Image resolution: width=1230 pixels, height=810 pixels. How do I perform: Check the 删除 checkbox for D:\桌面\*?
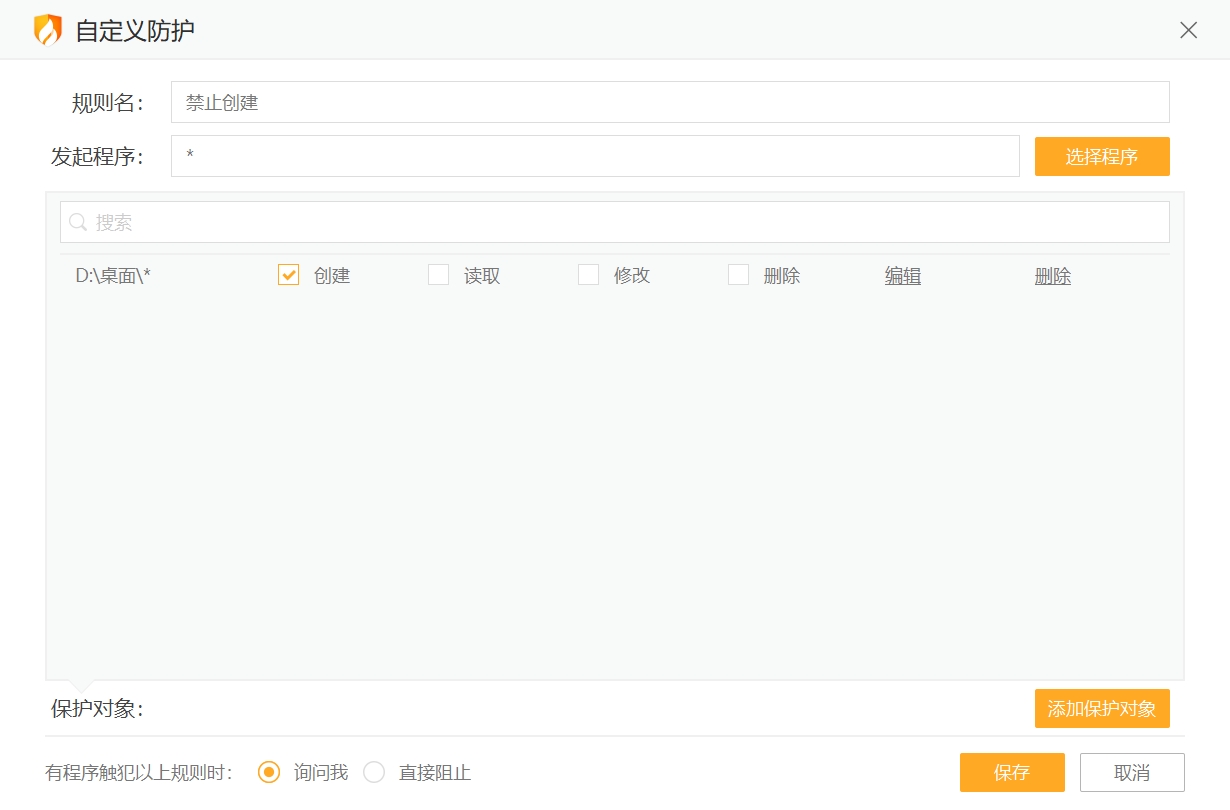click(738, 274)
